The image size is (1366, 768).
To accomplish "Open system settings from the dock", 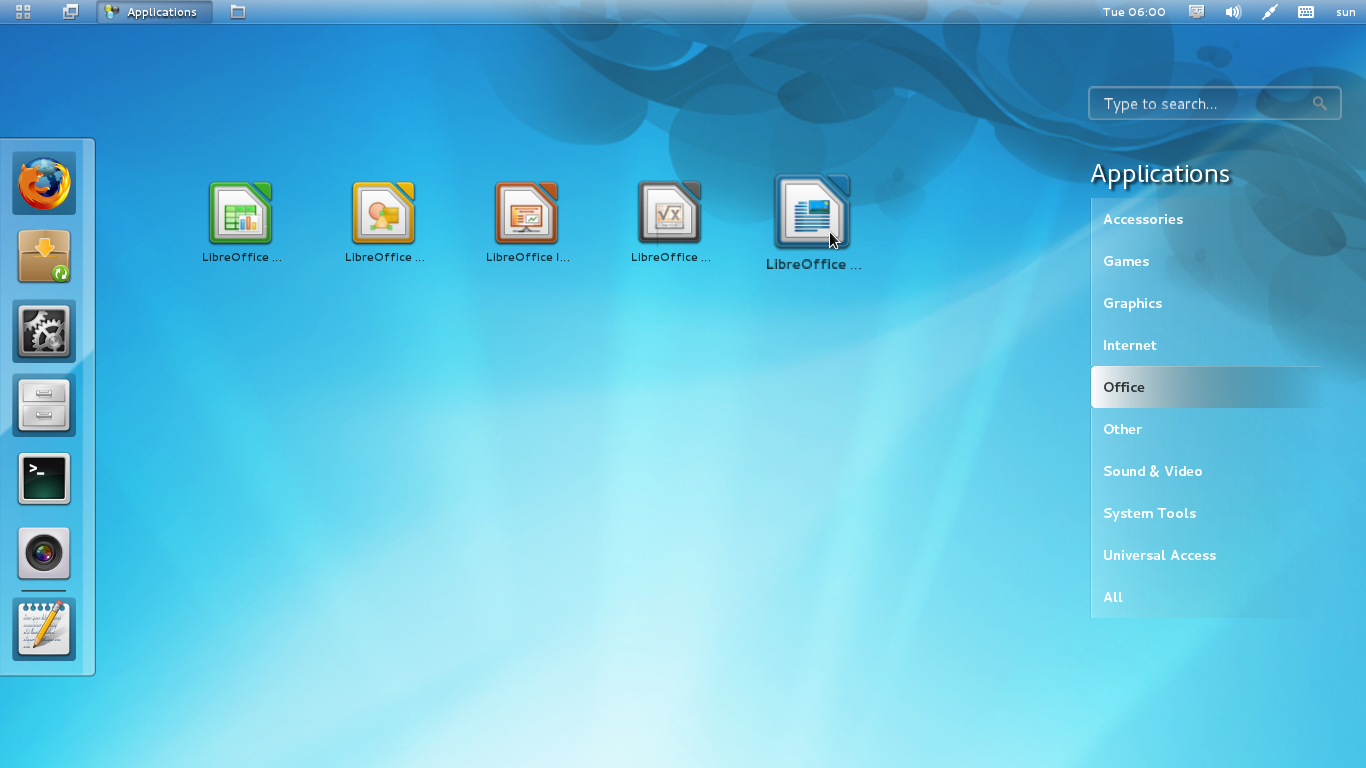I will click(x=44, y=330).
